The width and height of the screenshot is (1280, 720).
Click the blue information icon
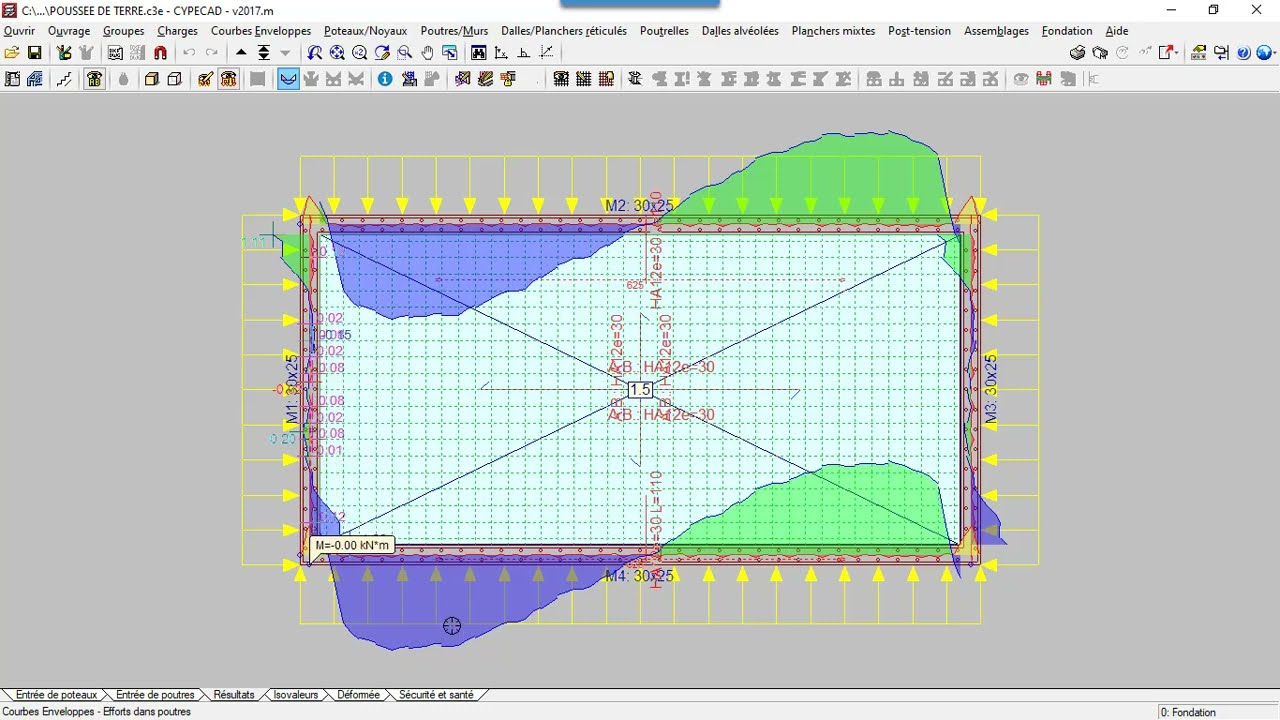coord(384,79)
